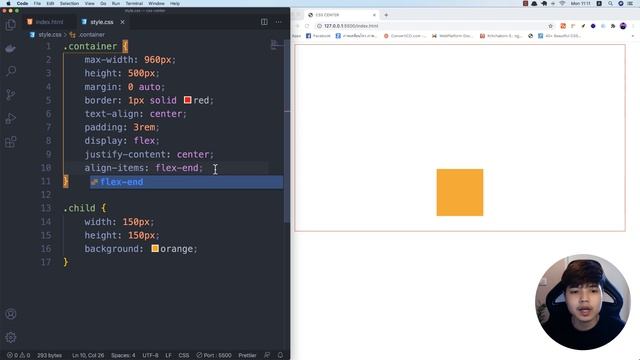Change end of line via LF
Screen dimensions: 640x360
pos(168,355)
